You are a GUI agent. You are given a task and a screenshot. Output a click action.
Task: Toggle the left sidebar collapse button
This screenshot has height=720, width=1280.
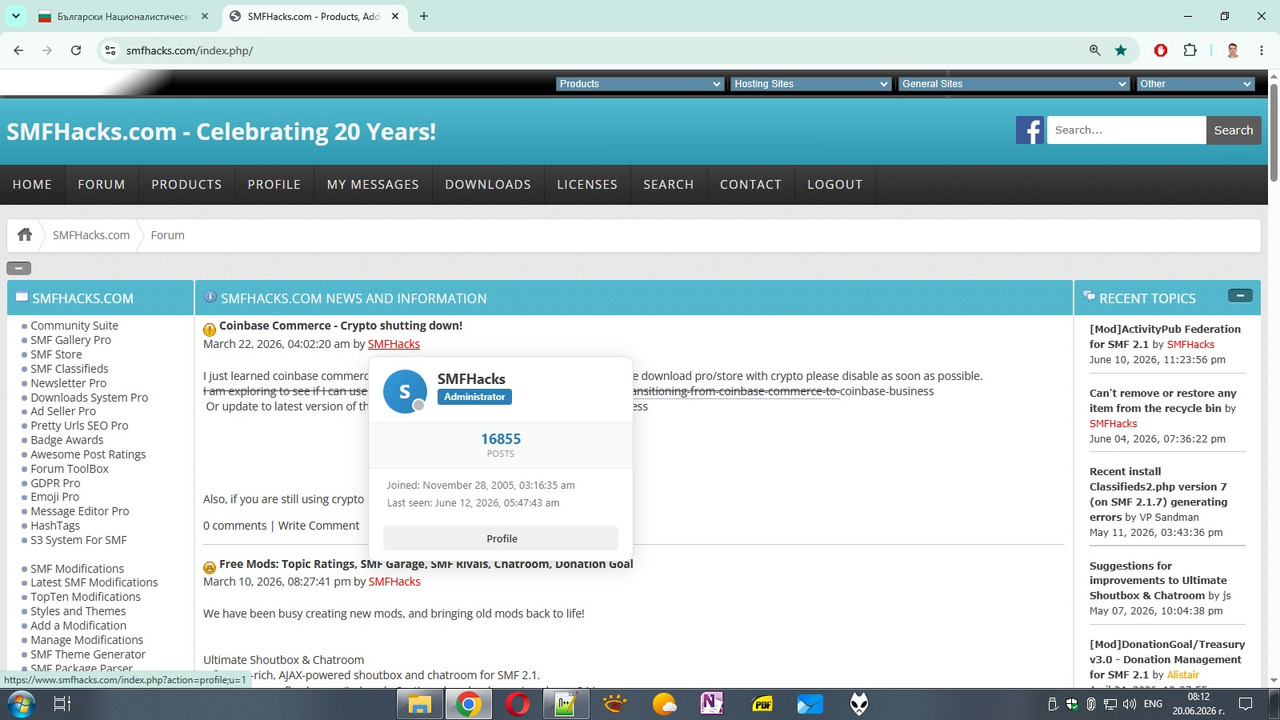pos(19,268)
